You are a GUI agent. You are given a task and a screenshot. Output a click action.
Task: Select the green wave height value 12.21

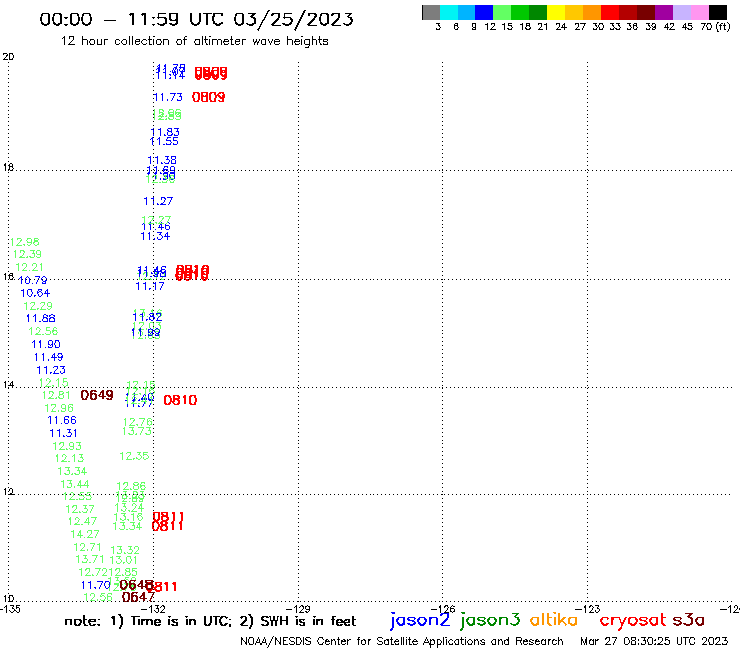[x=29, y=267]
